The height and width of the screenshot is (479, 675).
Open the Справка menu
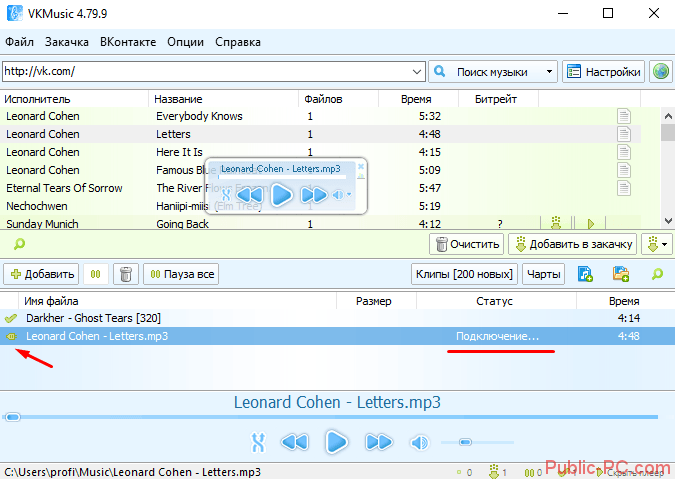point(238,42)
